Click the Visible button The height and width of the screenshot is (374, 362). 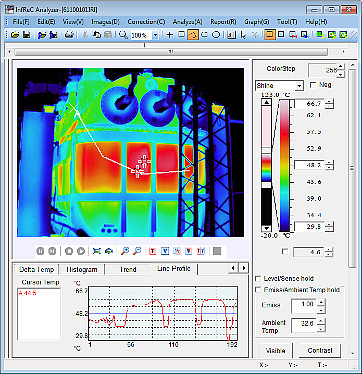click(275, 351)
